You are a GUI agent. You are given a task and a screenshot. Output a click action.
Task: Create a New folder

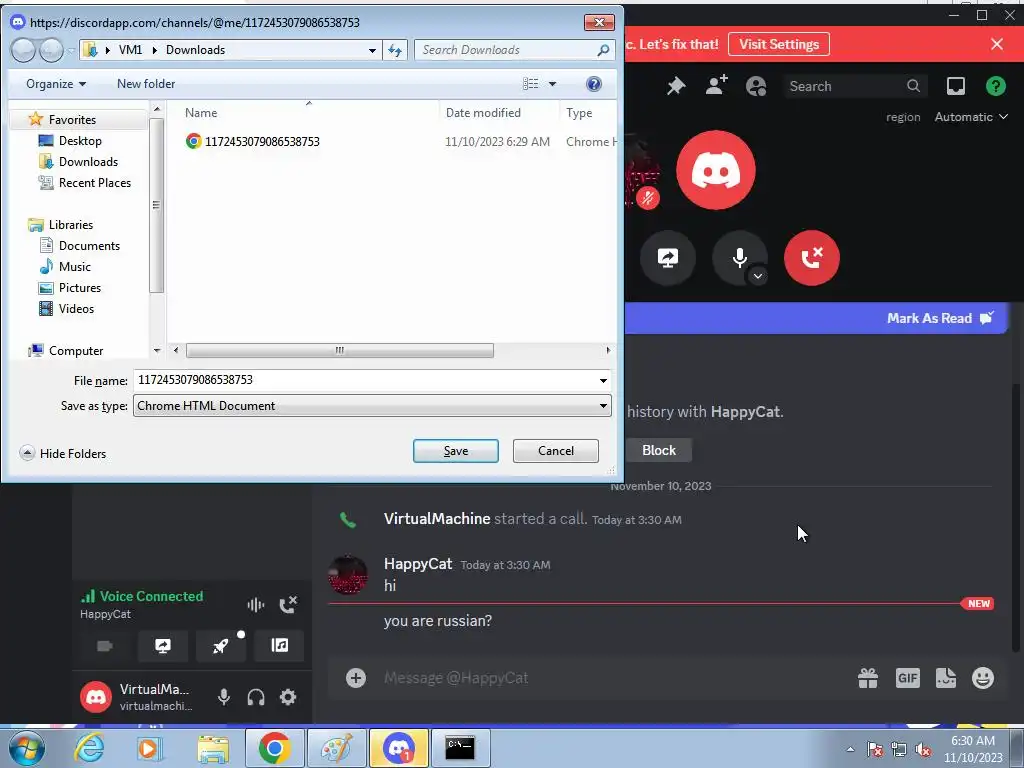point(146,84)
